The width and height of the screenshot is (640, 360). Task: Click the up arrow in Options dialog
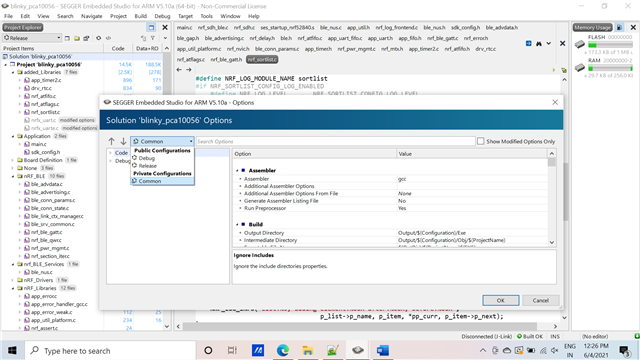111,141
